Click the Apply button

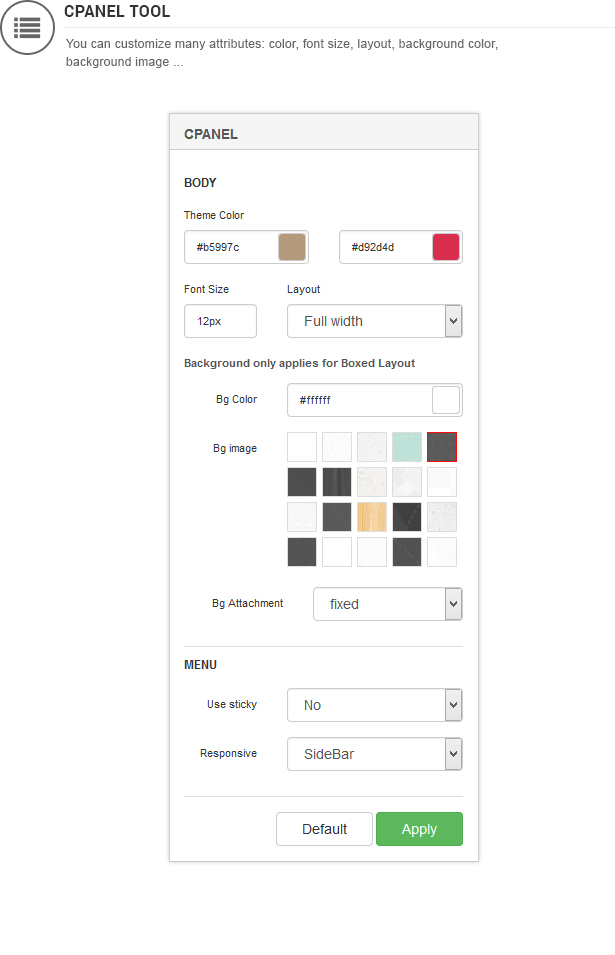[420, 829]
